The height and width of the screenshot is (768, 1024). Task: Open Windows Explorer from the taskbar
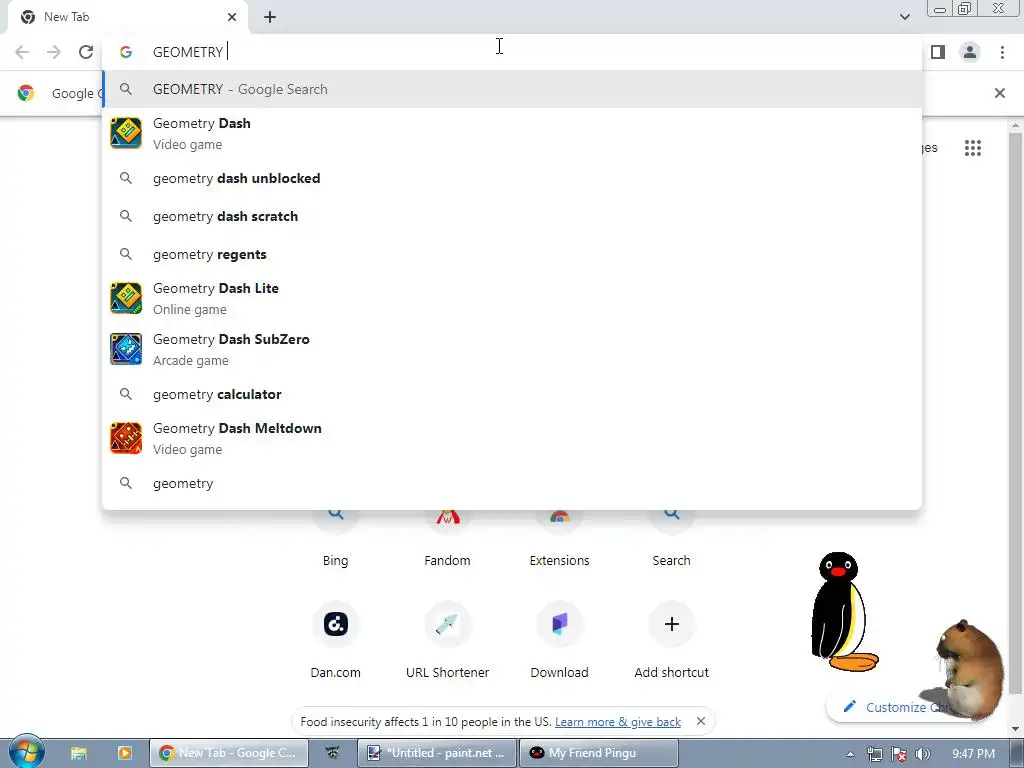[x=79, y=753]
